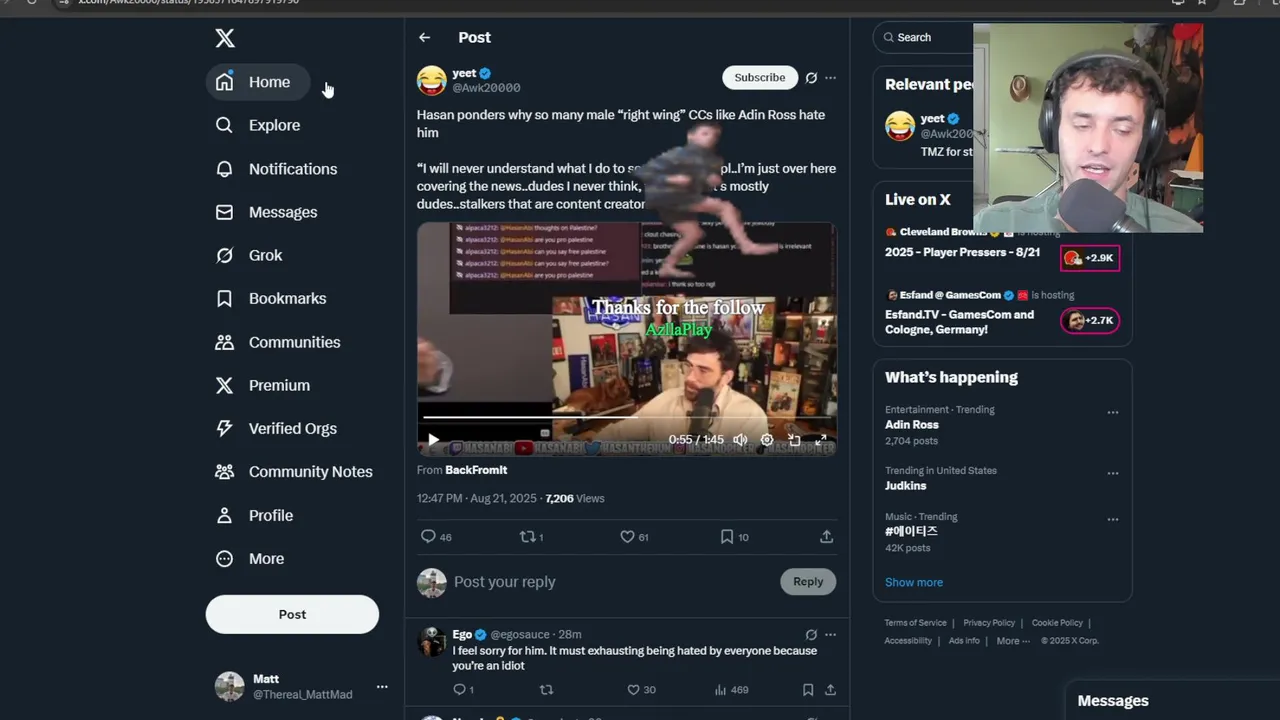Toggle picture-in-picture on the video
The image size is (1280, 720).
pyautogui.click(x=794, y=439)
